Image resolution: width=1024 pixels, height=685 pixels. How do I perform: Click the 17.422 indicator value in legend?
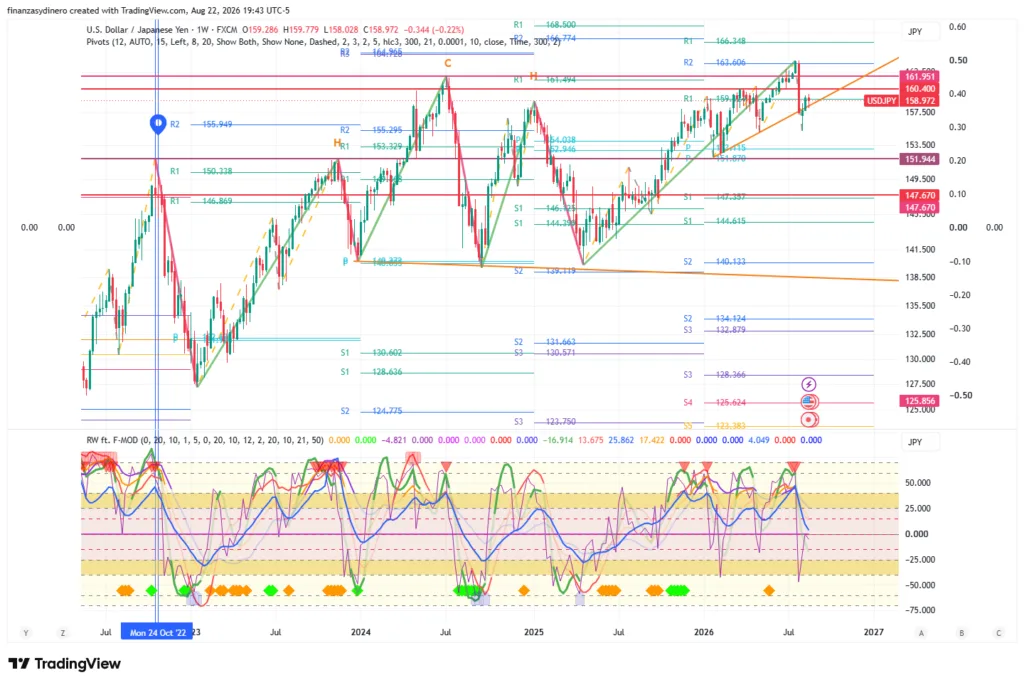coord(652,440)
